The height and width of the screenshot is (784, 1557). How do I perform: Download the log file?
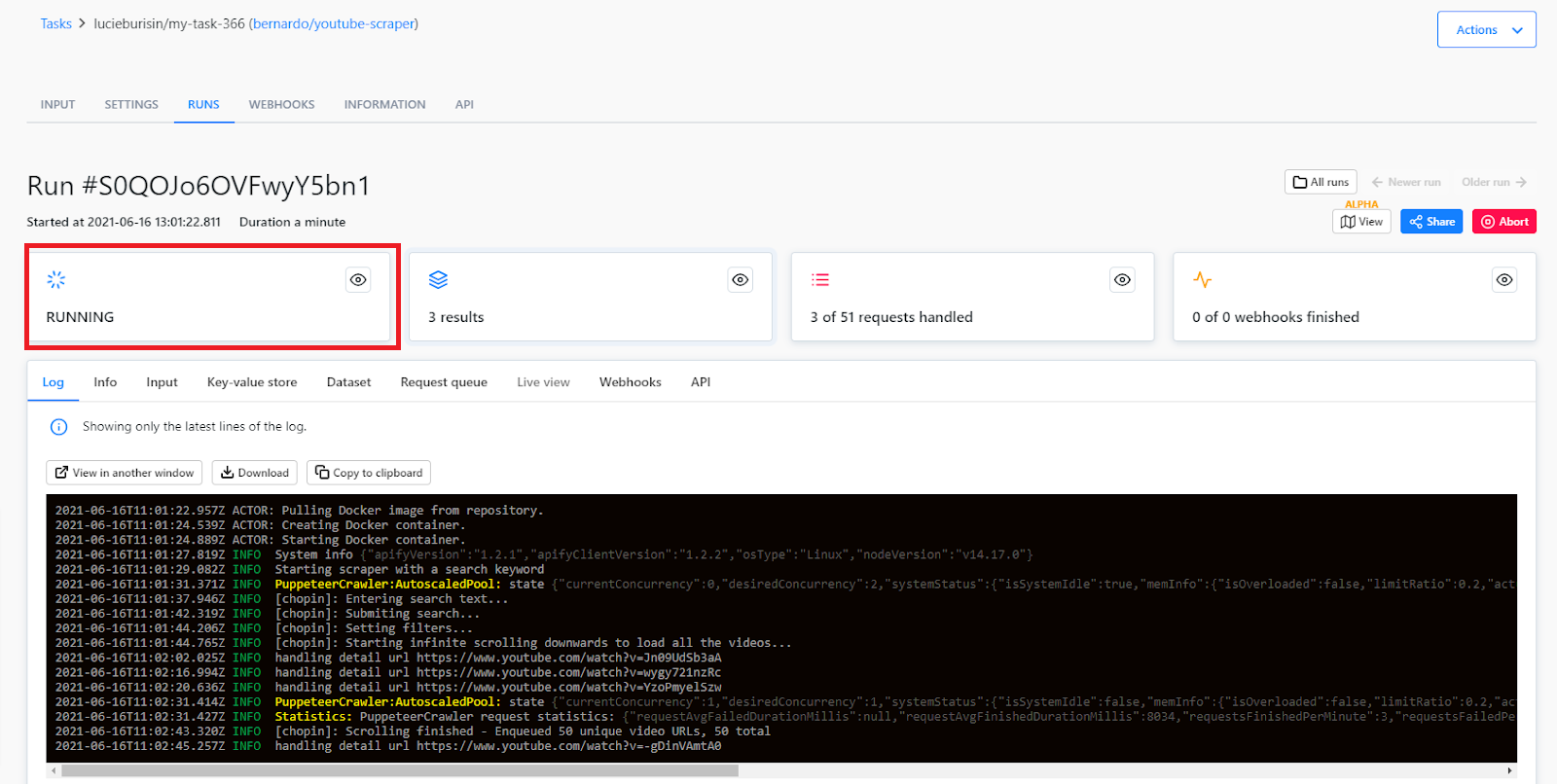coord(255,473)
